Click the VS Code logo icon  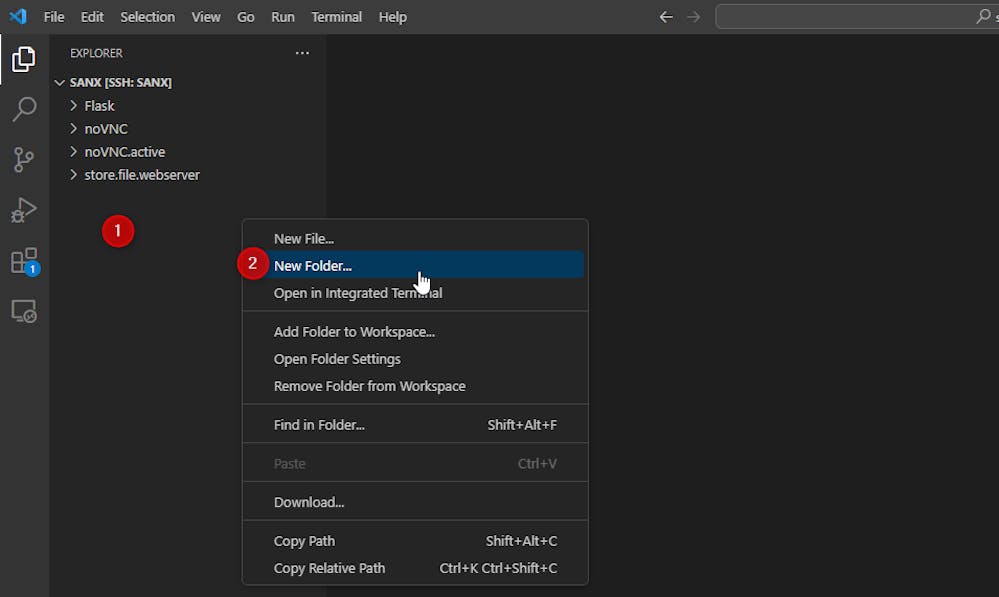pyautogui.click(x=18, y=17)
